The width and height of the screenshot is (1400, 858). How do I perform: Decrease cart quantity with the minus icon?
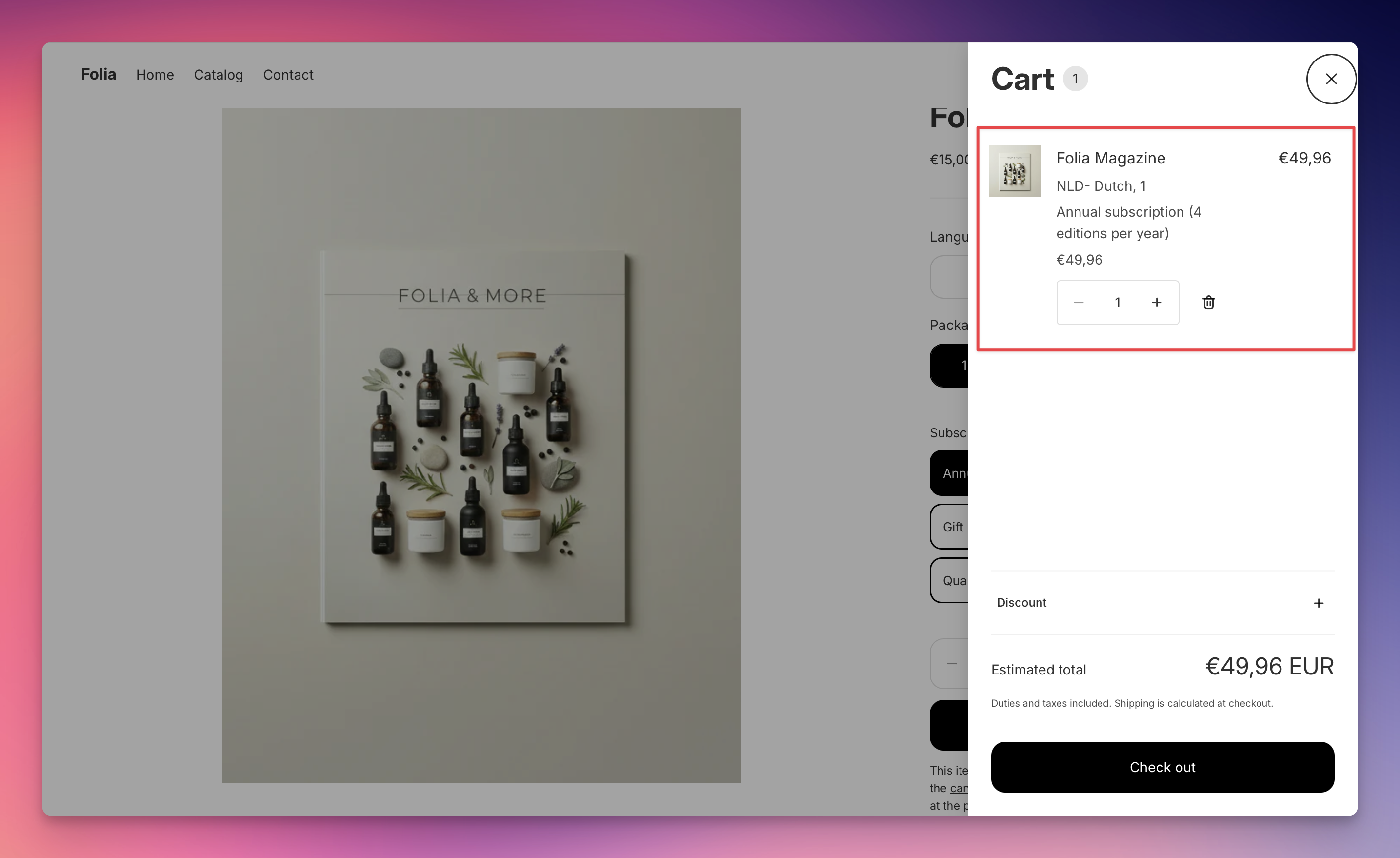pyautogui.click(x=1078, y=302)
